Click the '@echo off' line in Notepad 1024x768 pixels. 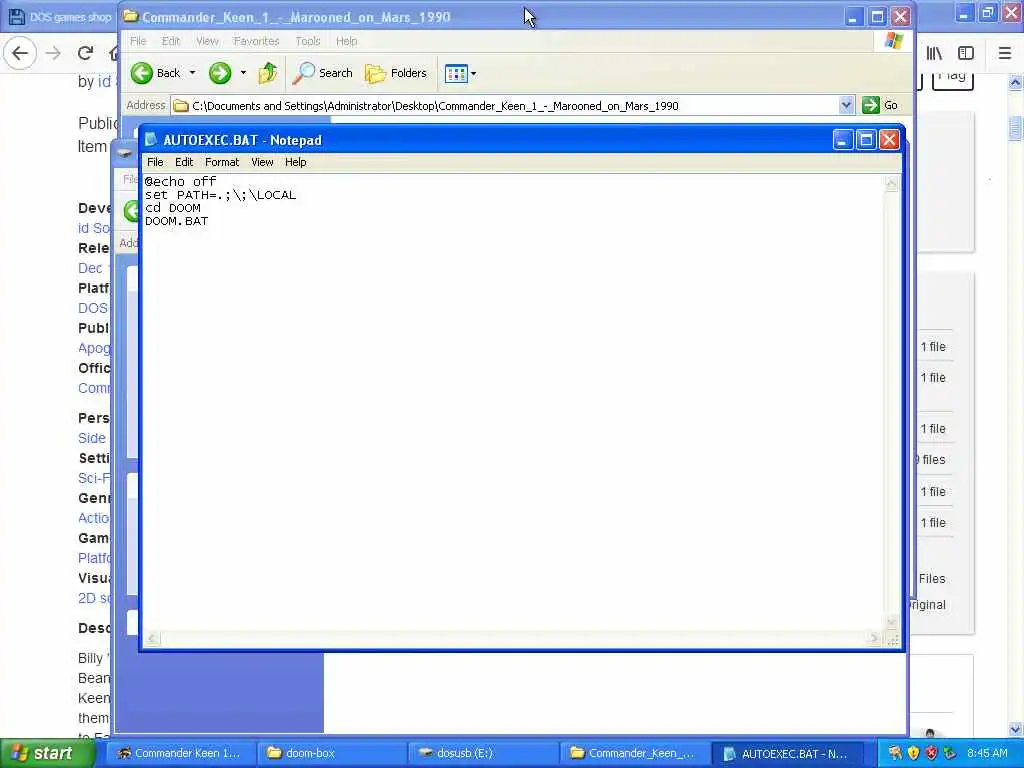180,182
